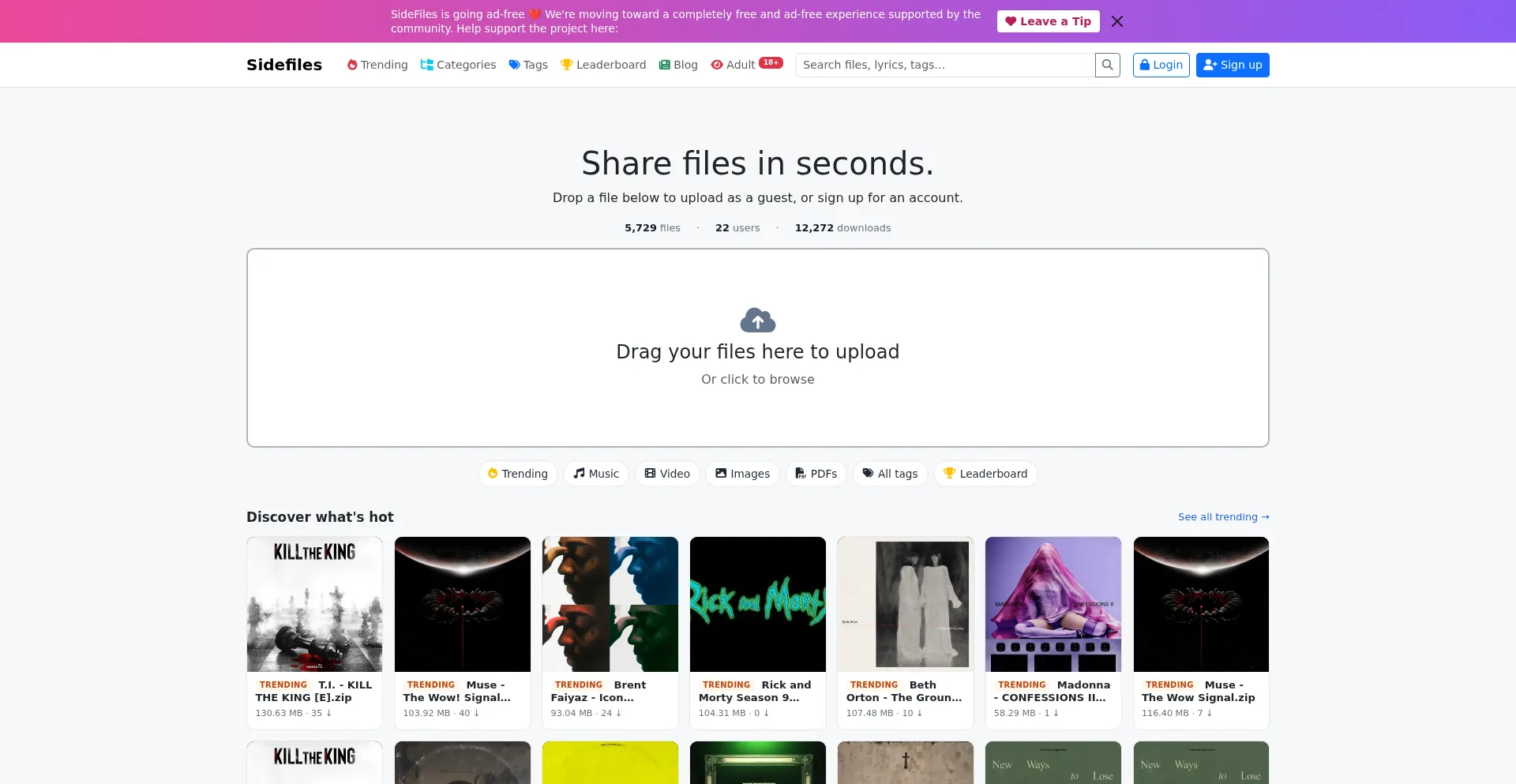Click the film icon in Video pill
The width and height of the screenshot is (1516, 784).
(650, 473)
